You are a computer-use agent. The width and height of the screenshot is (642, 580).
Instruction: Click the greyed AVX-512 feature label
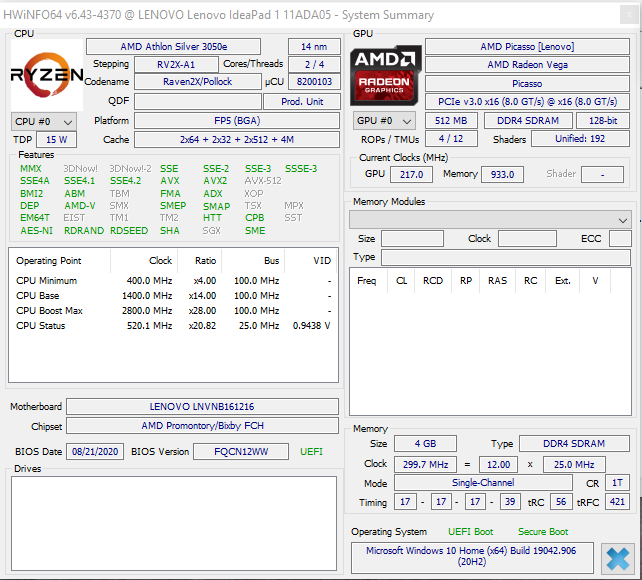pos(263,181)
